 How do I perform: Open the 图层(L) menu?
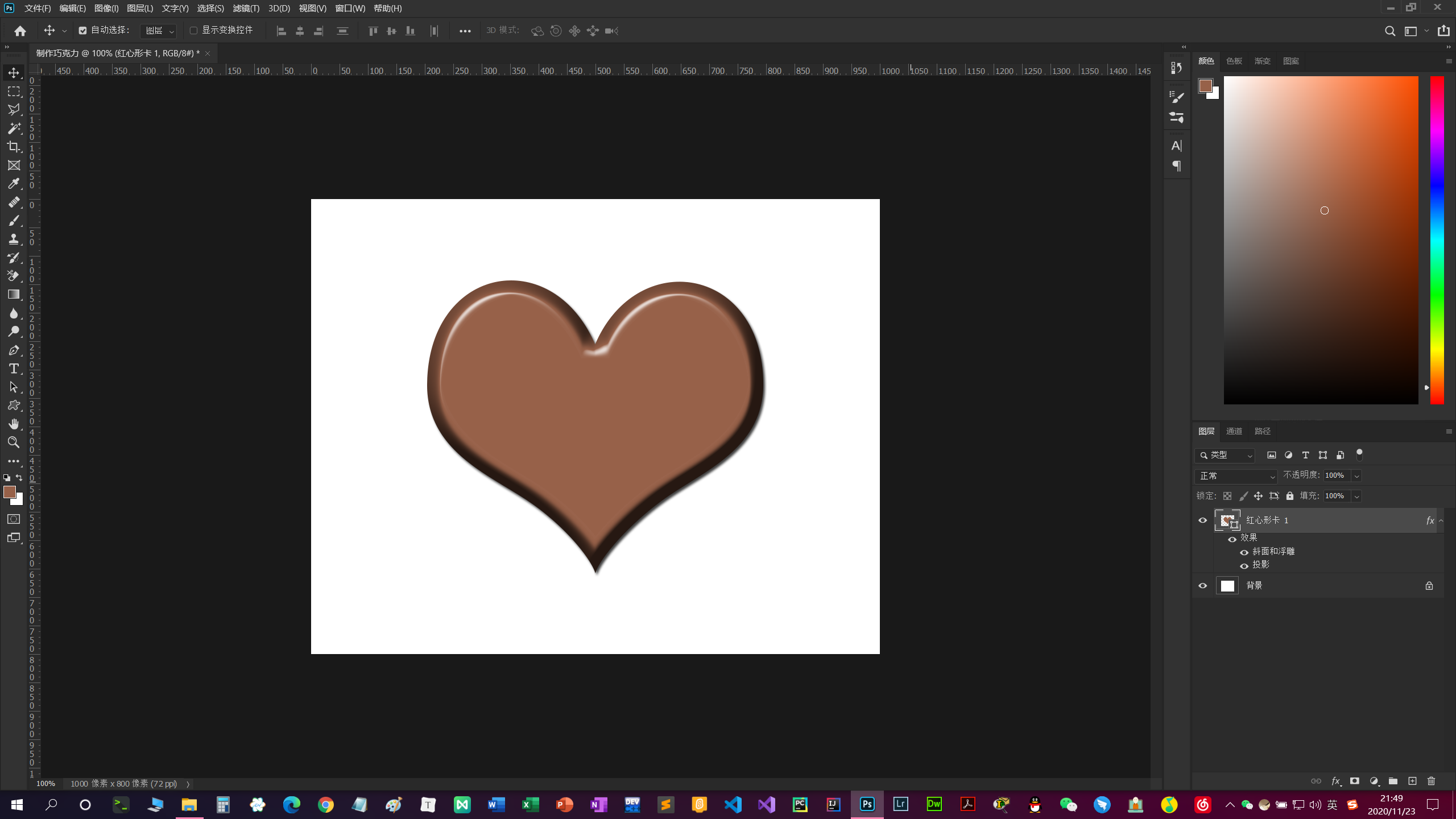point(140,9)
